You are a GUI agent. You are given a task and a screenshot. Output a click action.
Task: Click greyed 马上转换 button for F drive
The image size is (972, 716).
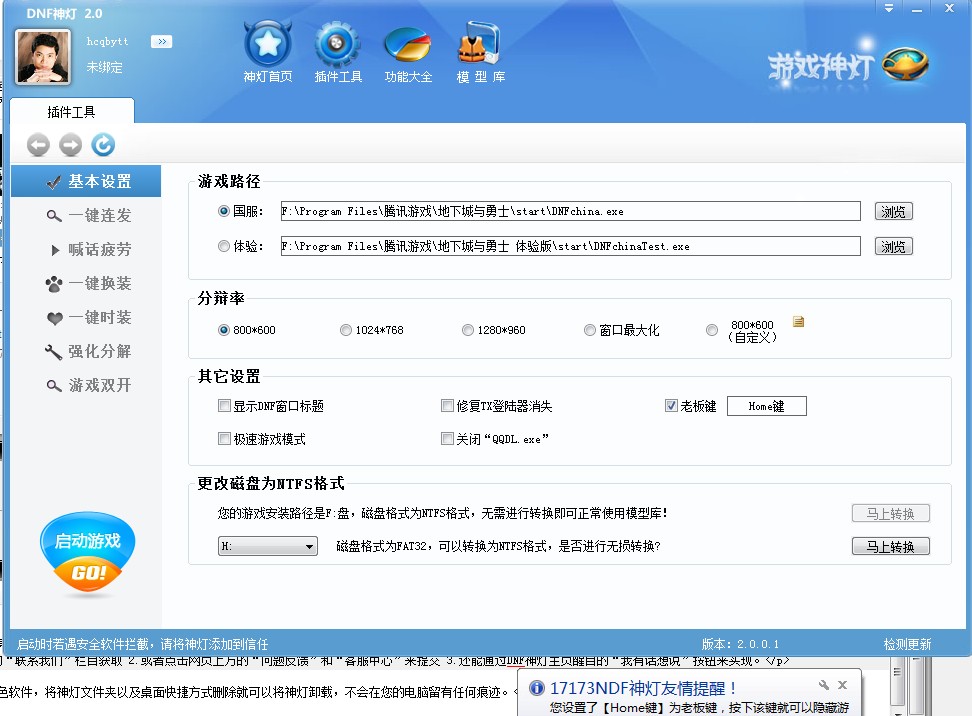tap(891, 513)
